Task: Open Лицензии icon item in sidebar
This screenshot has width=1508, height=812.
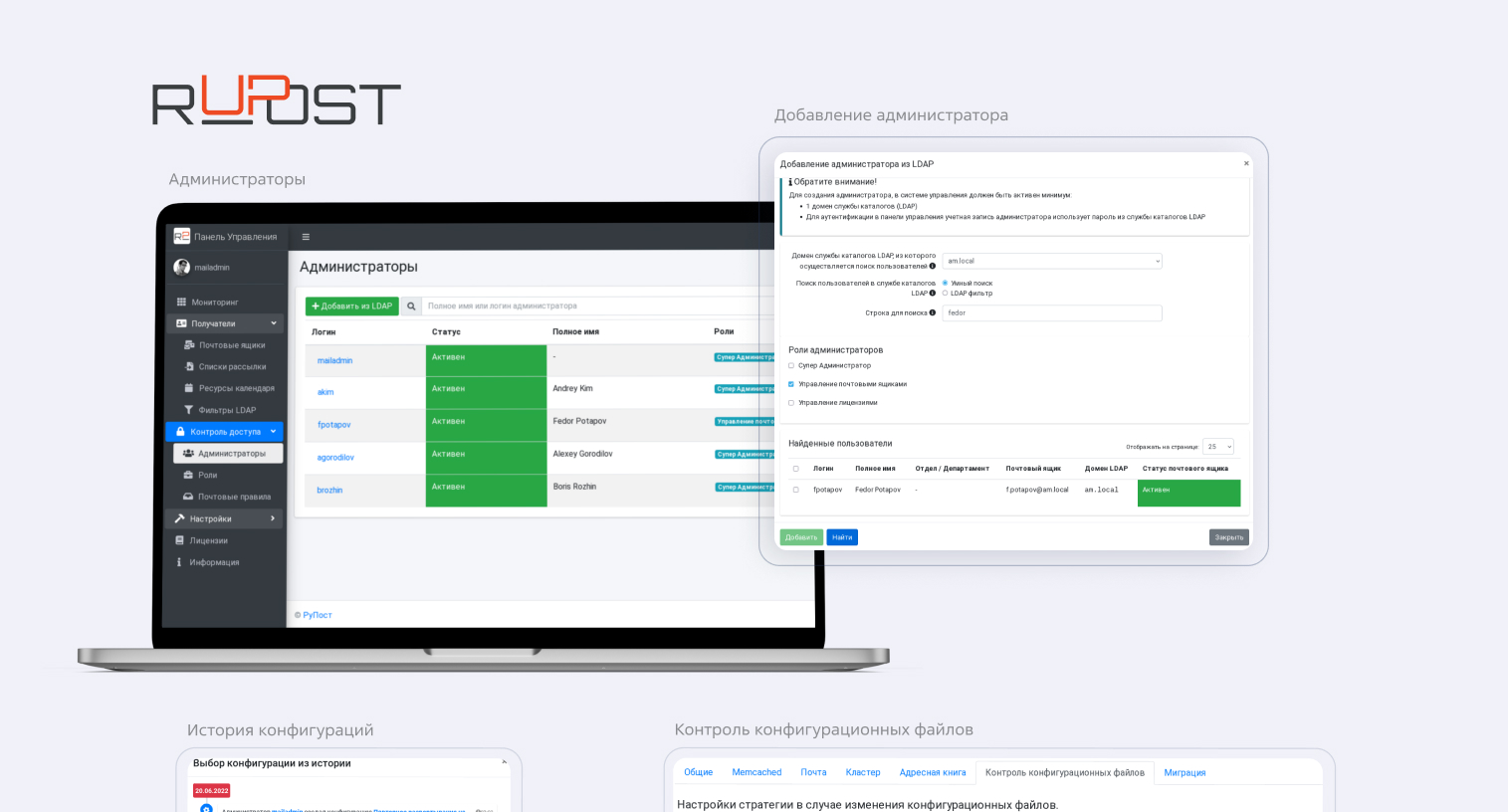Action: click(179, 540)
